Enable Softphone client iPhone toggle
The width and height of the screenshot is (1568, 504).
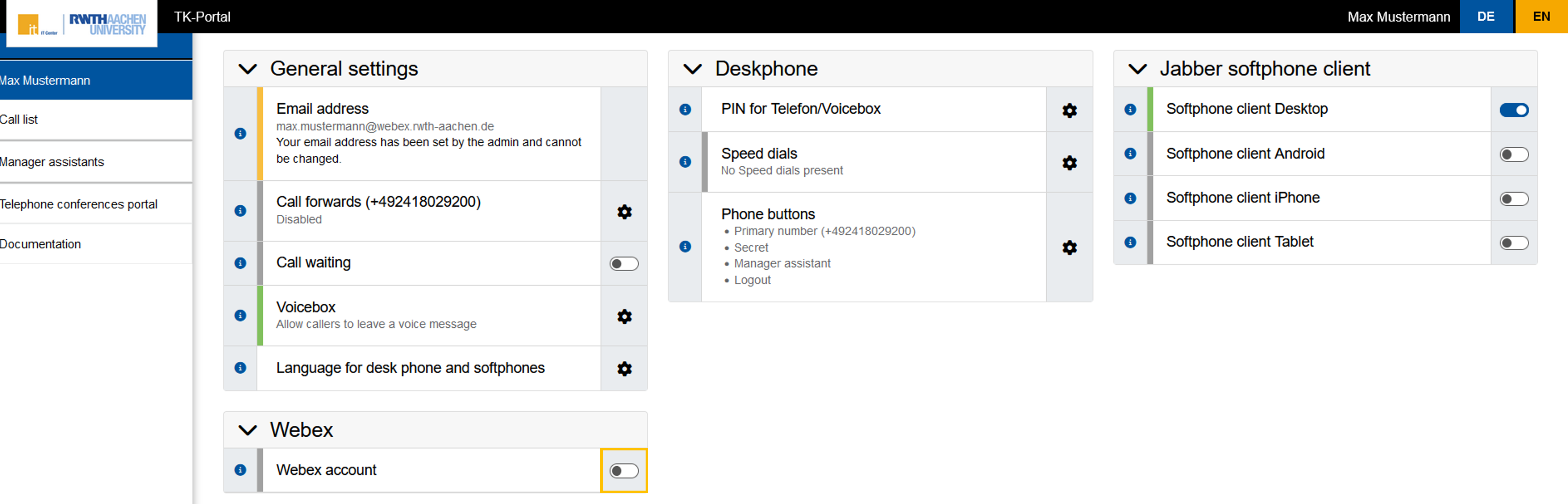[x=1513, y=199]
